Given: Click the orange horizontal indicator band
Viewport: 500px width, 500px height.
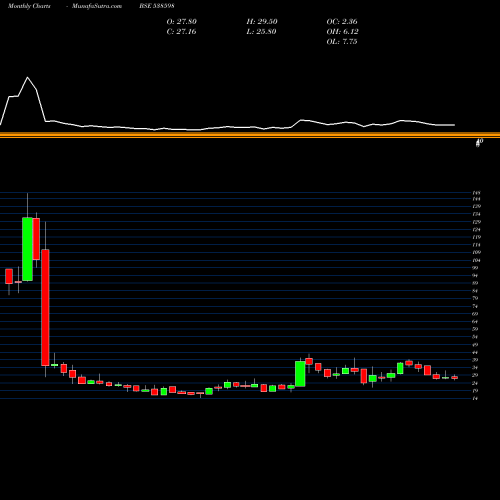Looking at the screenshot, I should pyautogui.click(x=250, y=135).
